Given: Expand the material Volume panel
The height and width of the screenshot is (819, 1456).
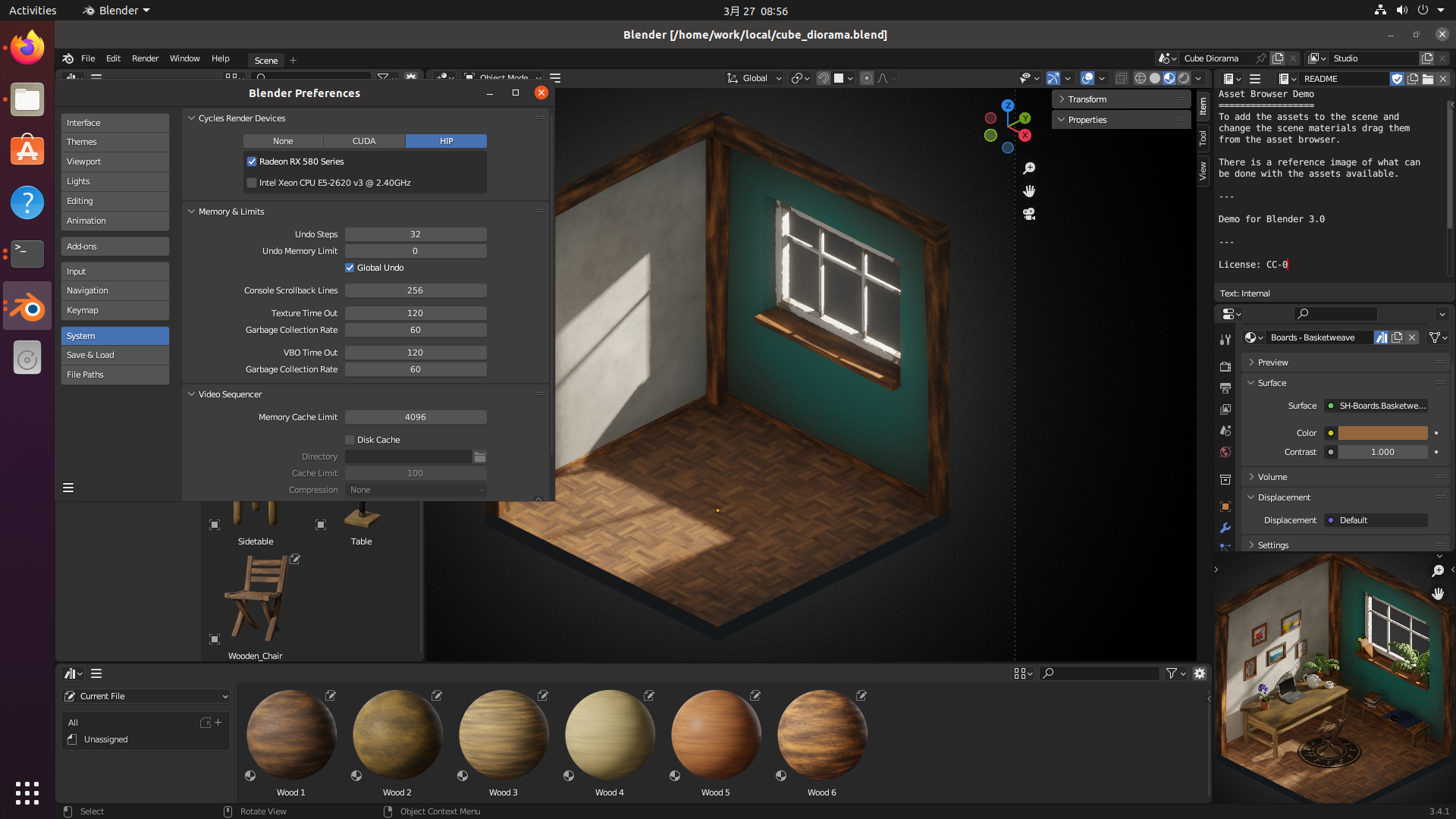Looking at the screenshot, I should [1251, 477].
